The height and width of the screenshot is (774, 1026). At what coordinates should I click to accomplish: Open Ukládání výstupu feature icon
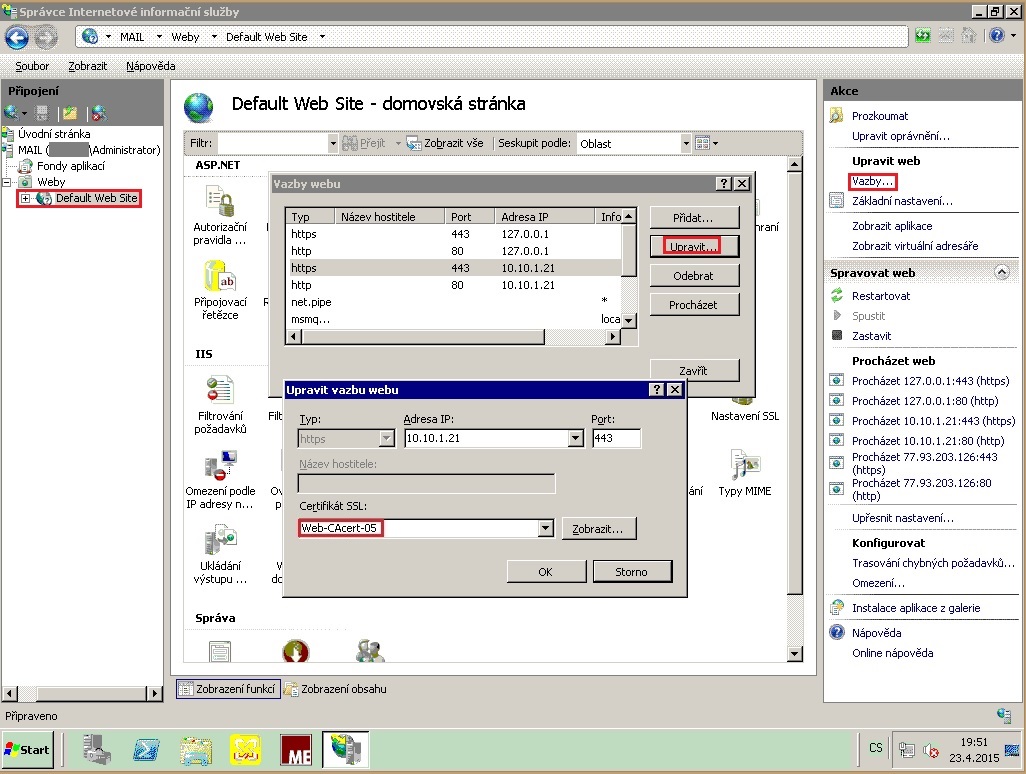pyautogui.click(x=219, y=542)
